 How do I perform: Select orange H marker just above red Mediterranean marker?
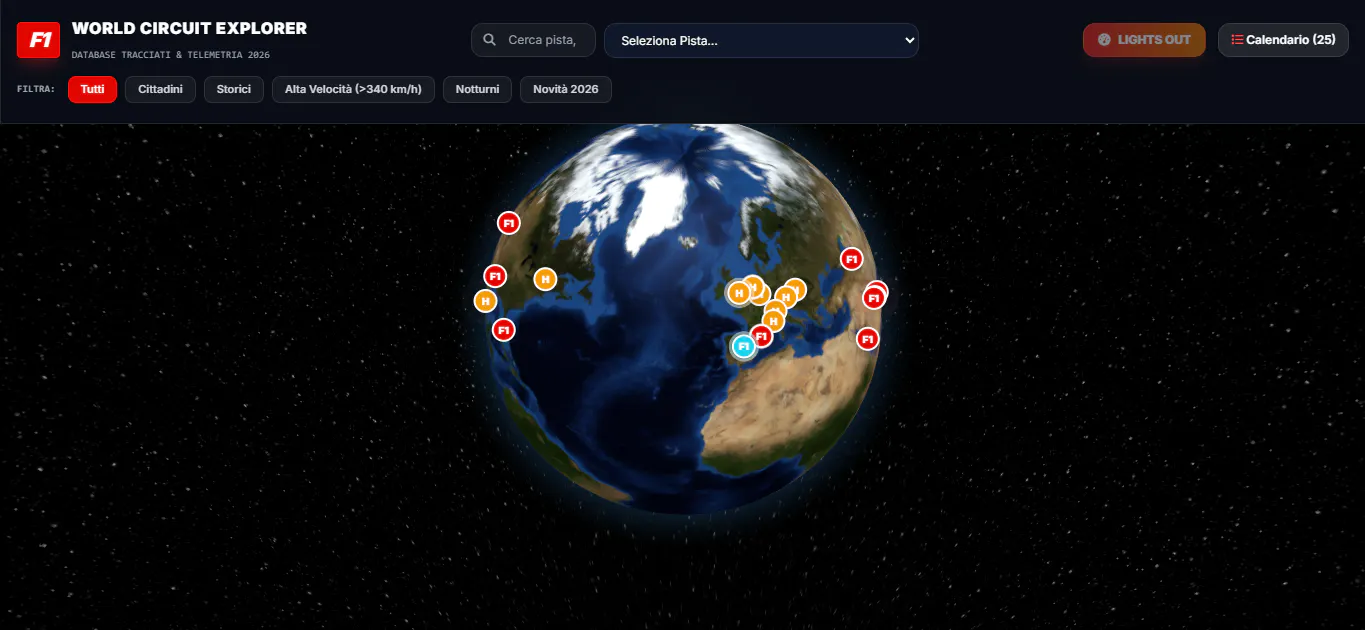pos(773,320)
